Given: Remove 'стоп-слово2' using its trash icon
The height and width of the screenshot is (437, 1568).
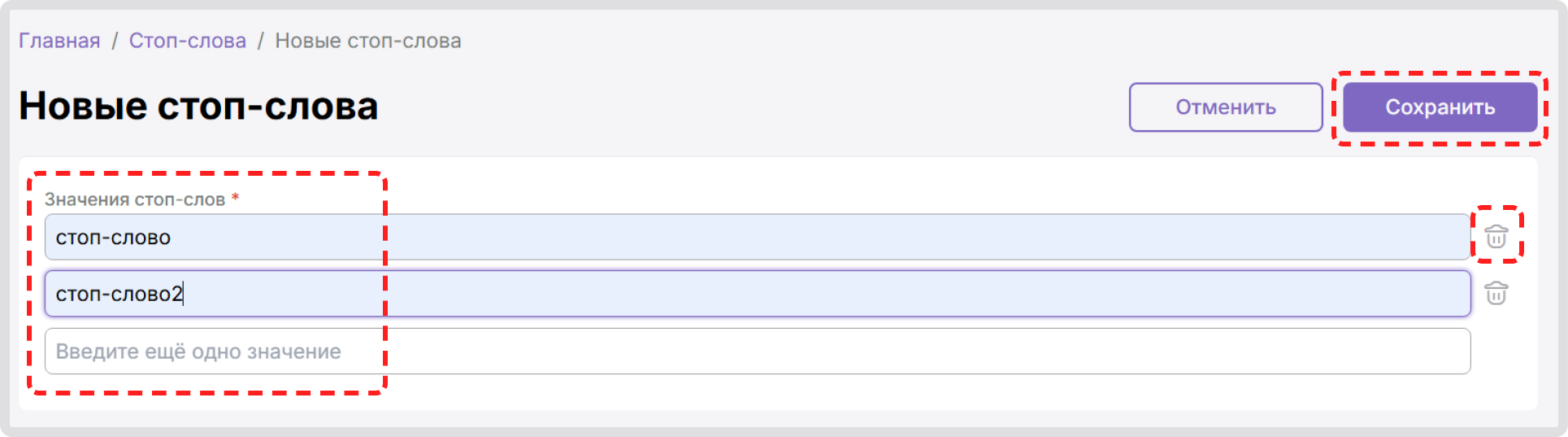Looking at the screenshot, I should click(x=1496, y=293).
